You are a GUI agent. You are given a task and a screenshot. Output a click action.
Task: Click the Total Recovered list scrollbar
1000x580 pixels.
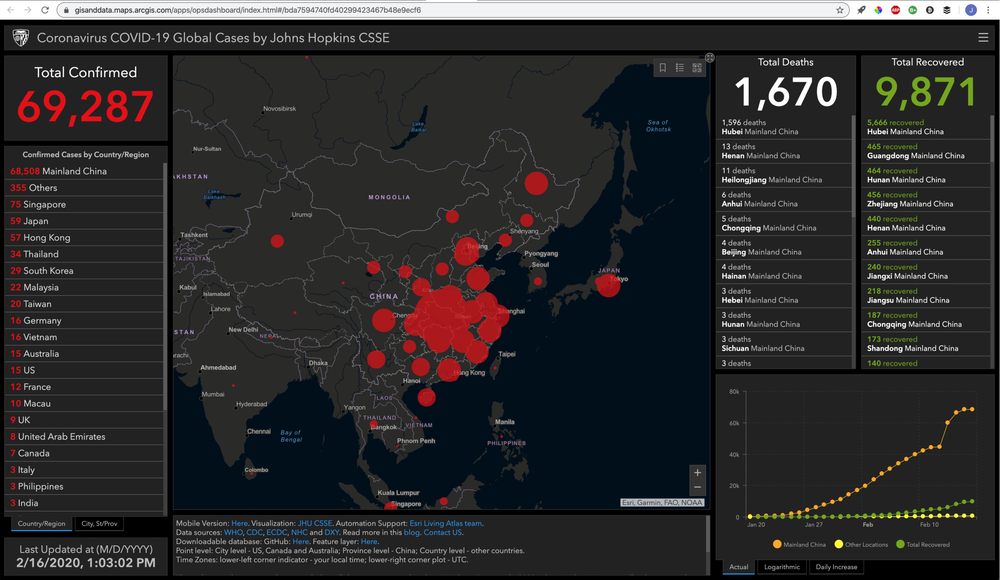[992, 138]
